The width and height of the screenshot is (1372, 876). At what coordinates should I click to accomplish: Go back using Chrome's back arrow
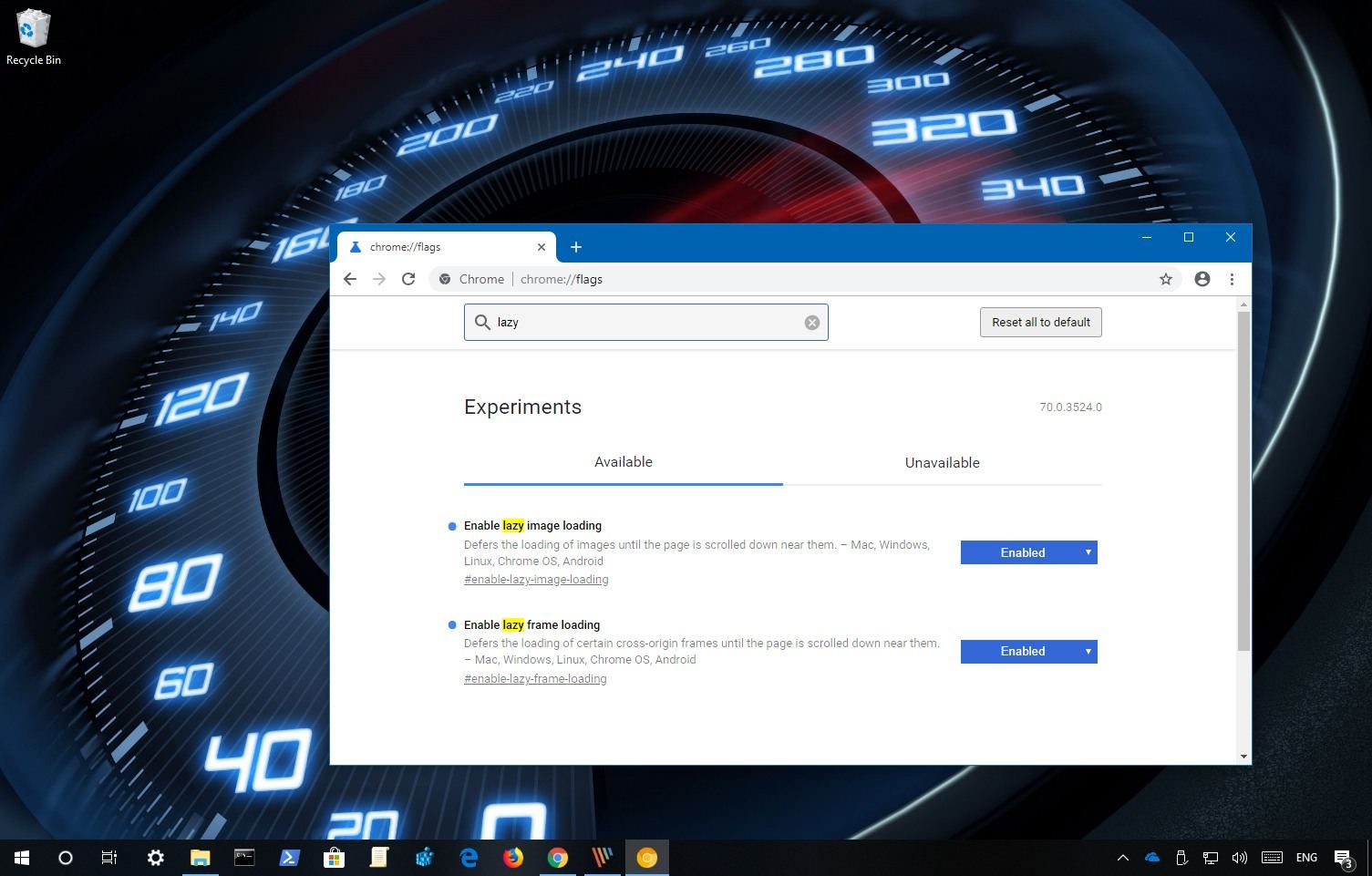350,279
